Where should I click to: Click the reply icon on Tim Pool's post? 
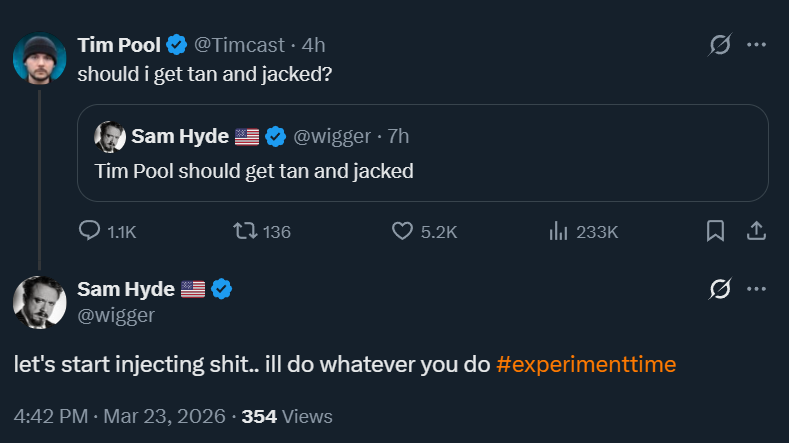[90, 231]
